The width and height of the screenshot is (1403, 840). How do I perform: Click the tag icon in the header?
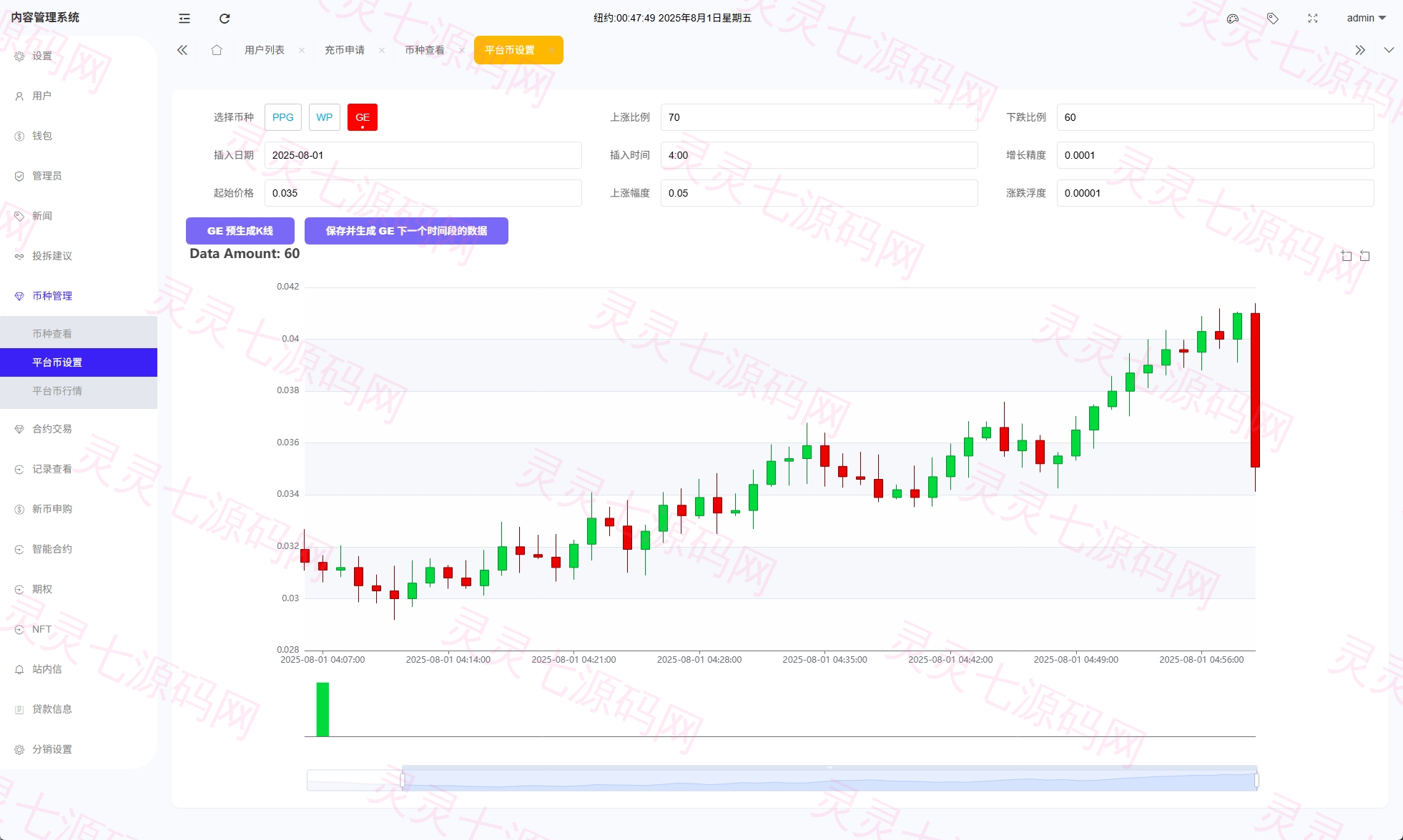pos(1273,19)
